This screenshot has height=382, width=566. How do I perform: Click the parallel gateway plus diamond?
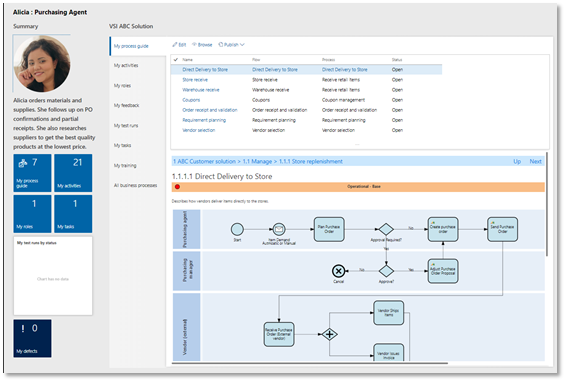pos(329,334)
